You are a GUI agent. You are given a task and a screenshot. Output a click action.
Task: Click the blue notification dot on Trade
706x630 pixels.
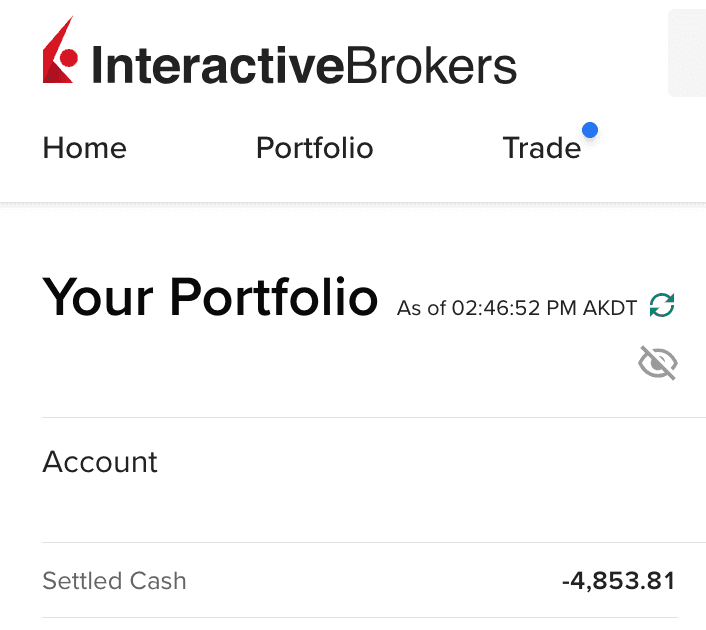coord(590,129)
